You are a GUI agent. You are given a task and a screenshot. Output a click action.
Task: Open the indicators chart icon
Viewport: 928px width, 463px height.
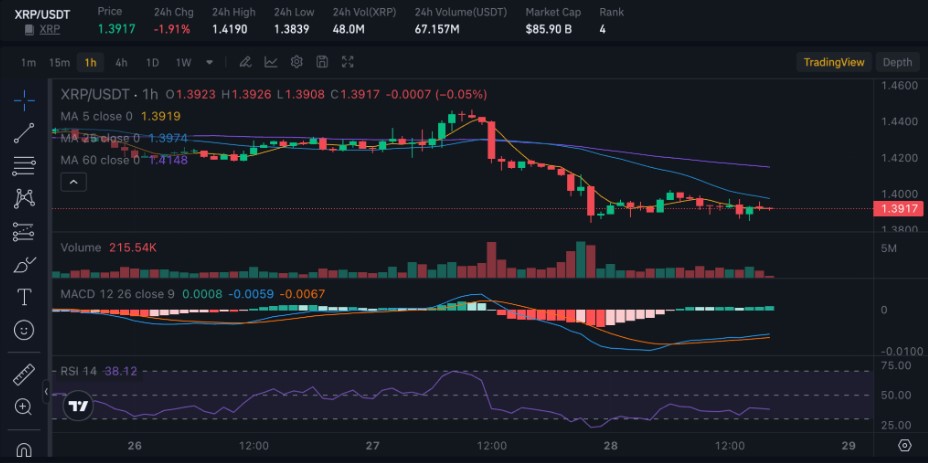tap(271, 62)
